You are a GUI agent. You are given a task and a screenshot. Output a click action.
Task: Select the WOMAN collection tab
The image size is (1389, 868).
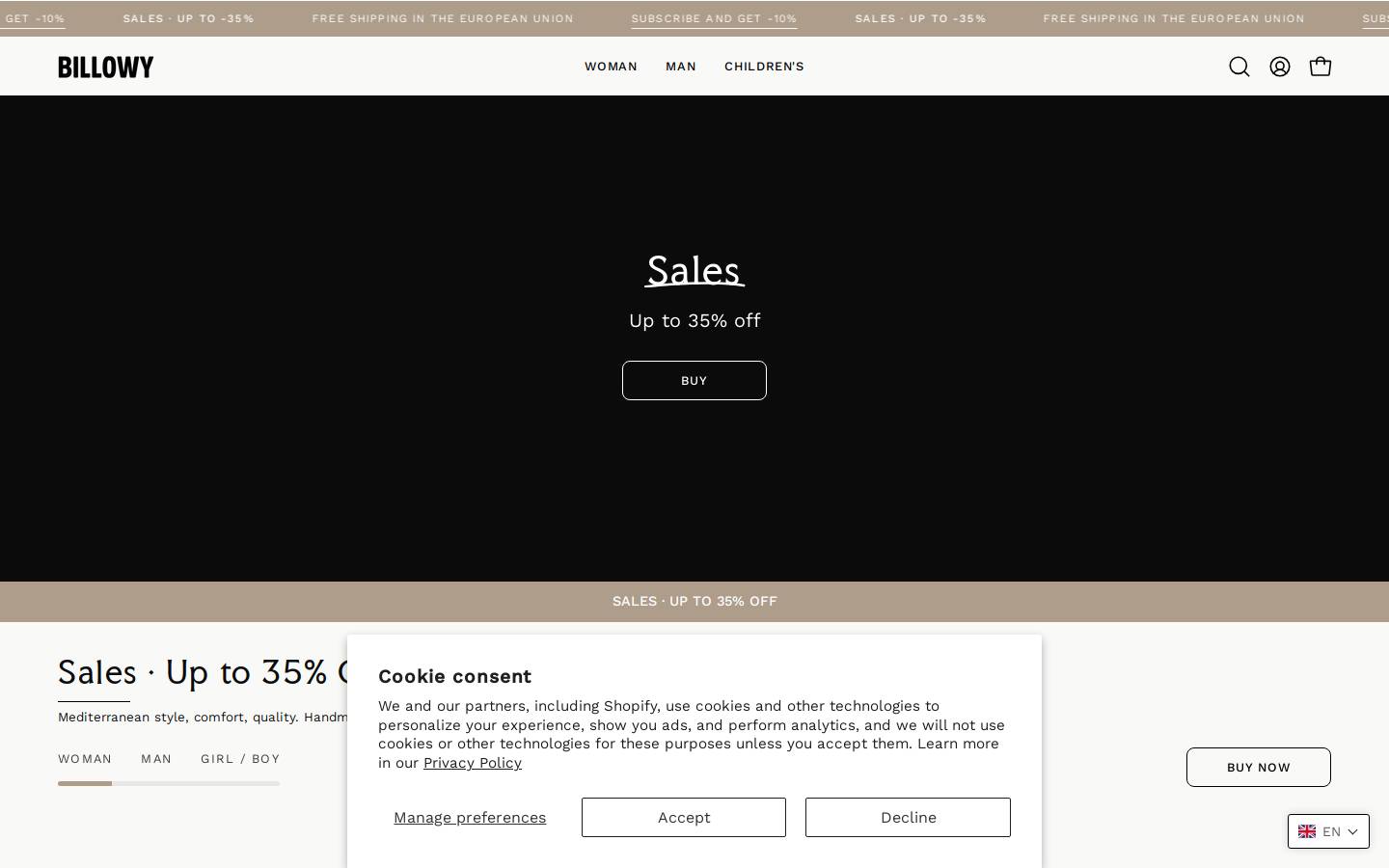click(85, 759)
